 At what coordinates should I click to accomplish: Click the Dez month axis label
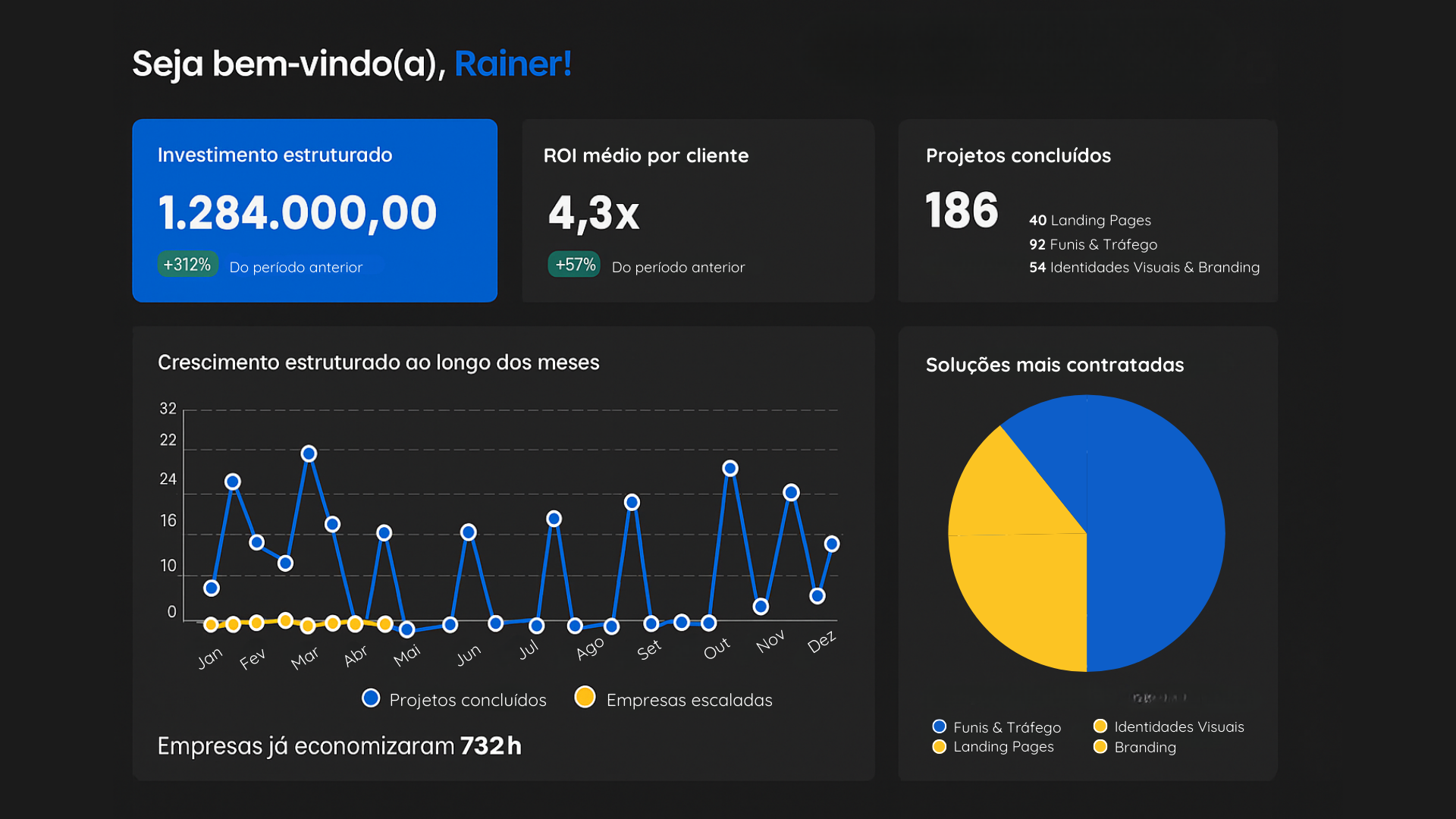click(821, 642)
